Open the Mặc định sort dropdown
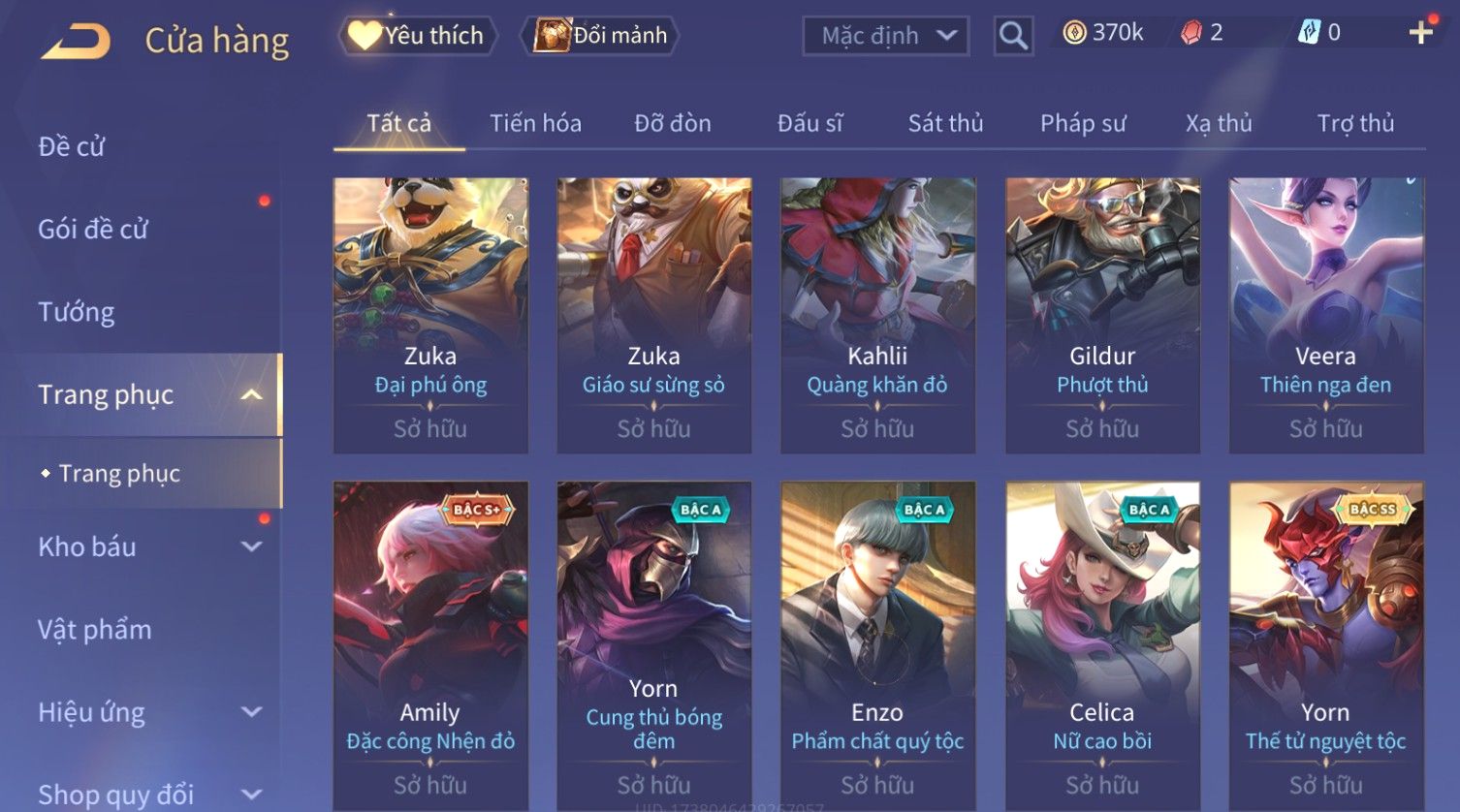 [885, 36]
